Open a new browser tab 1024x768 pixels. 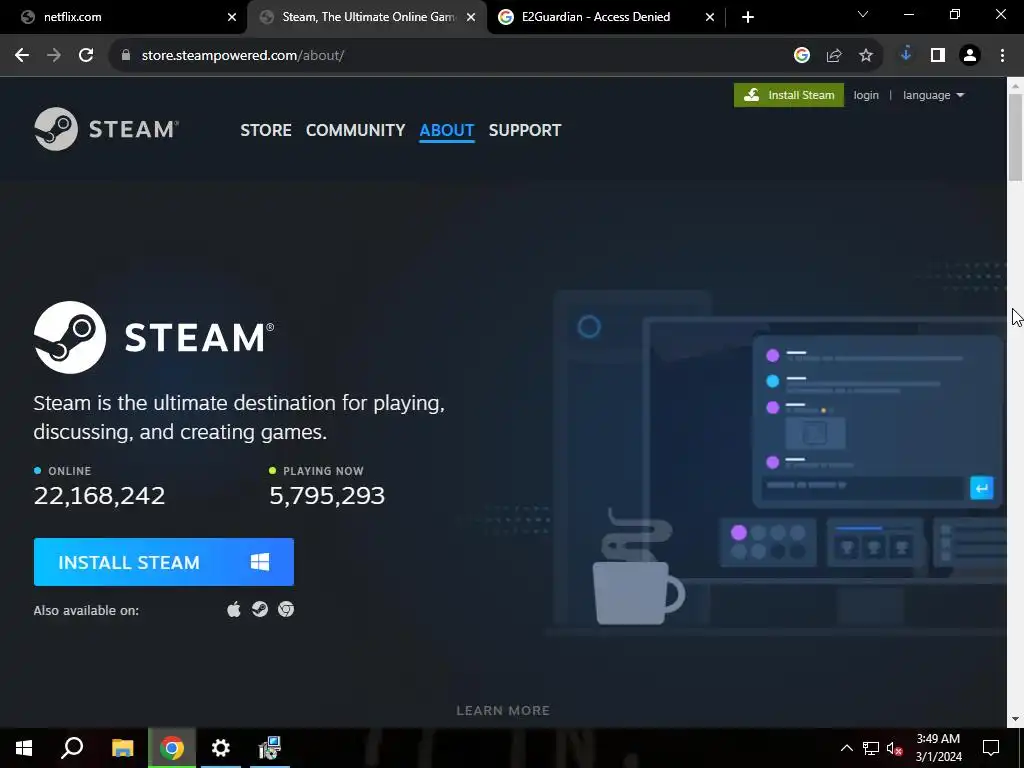pyautogui.click(x=748, y=18)
